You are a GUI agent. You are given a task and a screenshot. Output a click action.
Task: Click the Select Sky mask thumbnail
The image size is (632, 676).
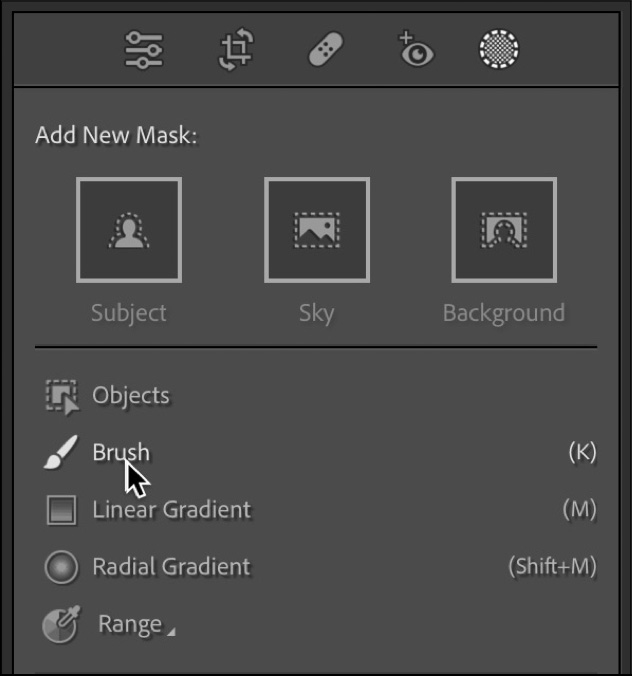316,230
